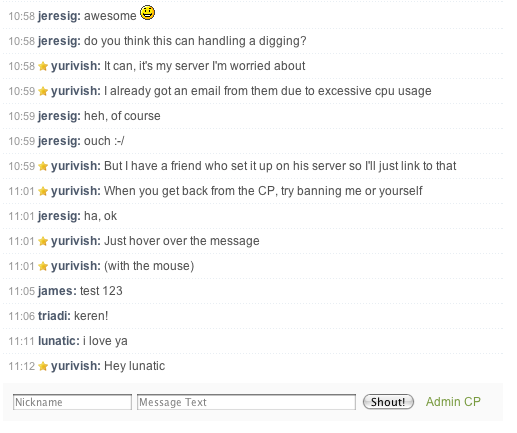
Task: Click the jeresig name on the "ha, ok" message
Action: click(59, 216)
